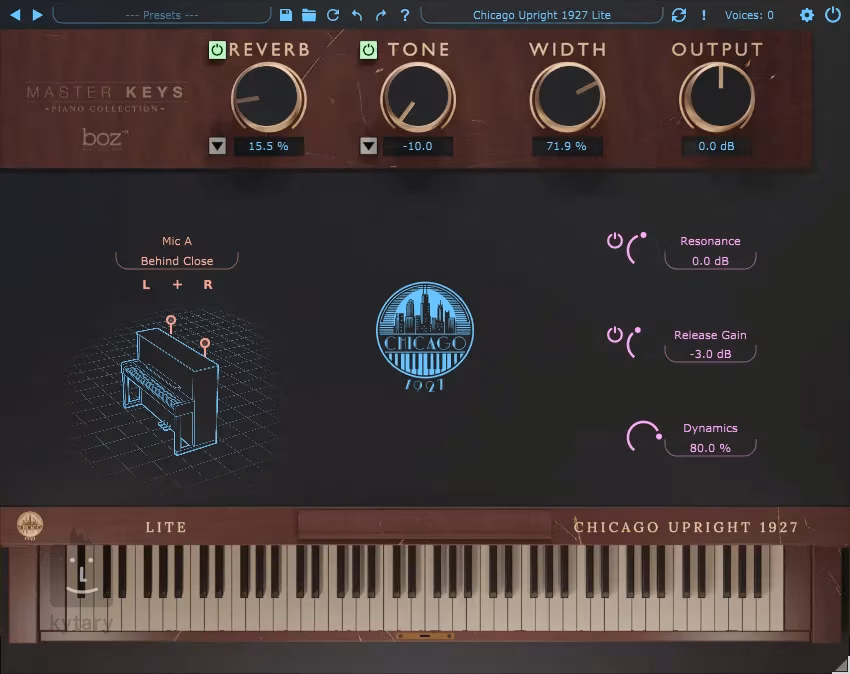Open the Presets dropdown list
This screenshot has width=850, height=674.
(x=162, y=15)
